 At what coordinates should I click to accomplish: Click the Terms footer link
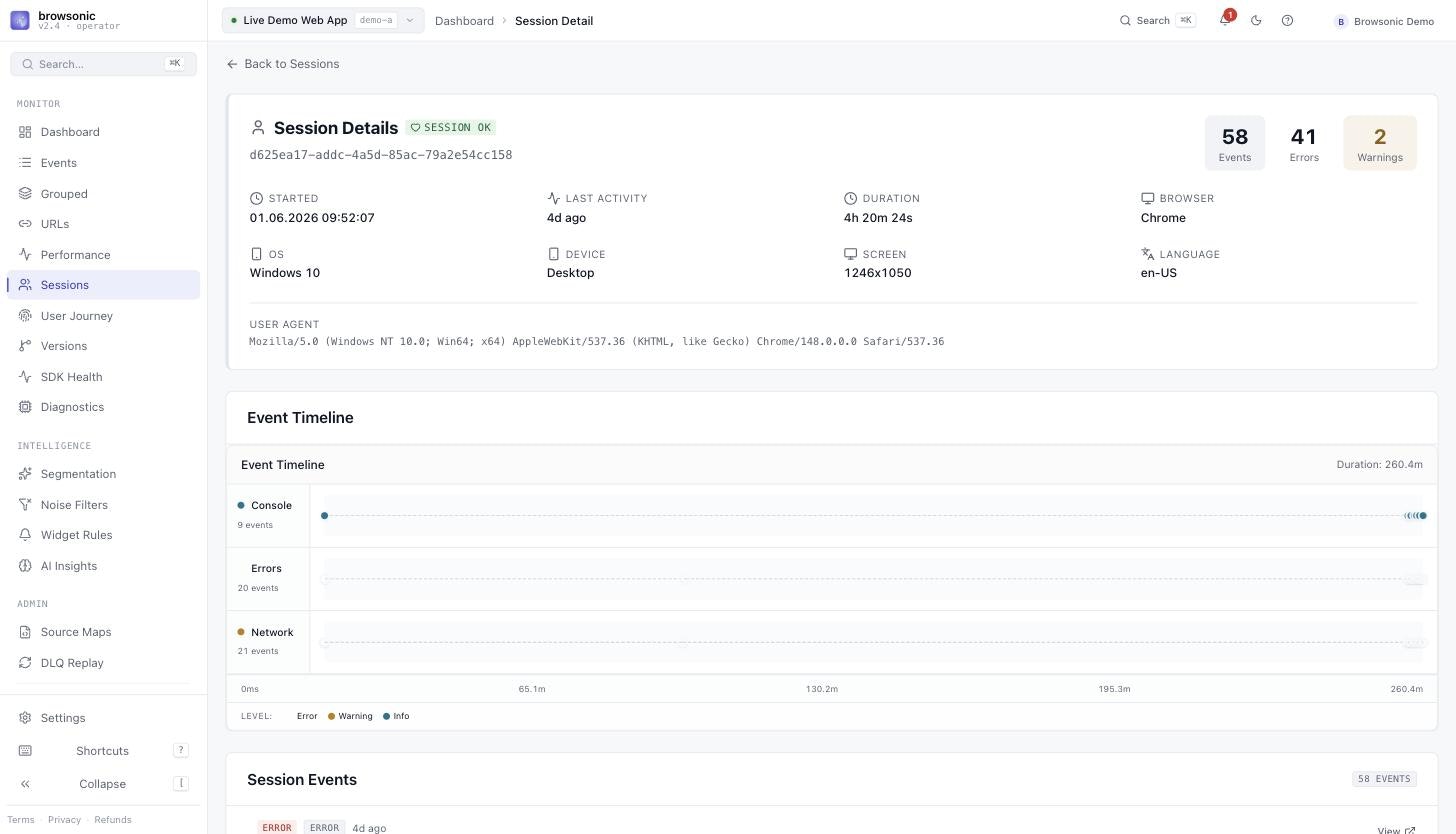point(21,820)
